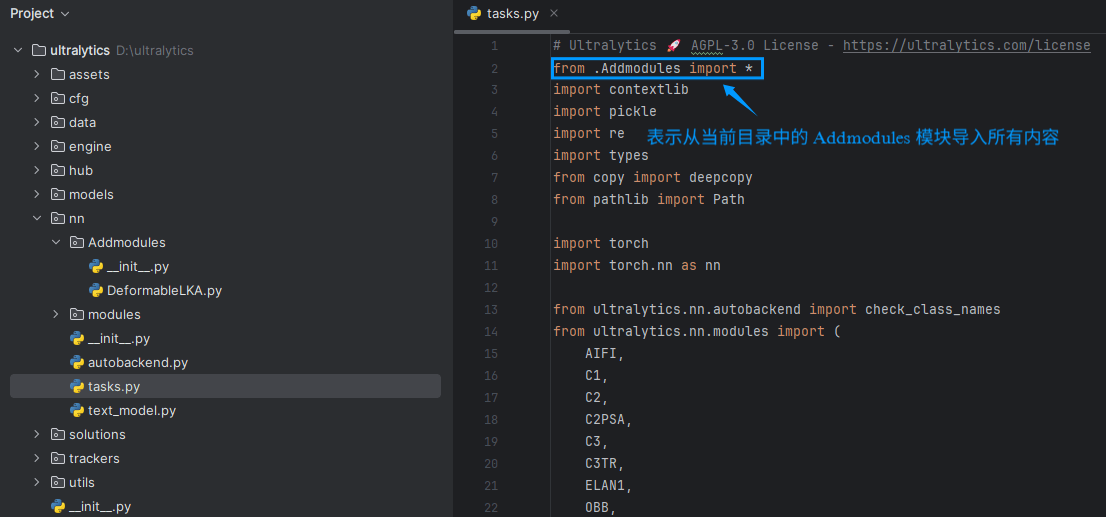1106x517 pixels.
Task: Expand the cfg folder
Action: pyautogui.click(x=37, y=99)
